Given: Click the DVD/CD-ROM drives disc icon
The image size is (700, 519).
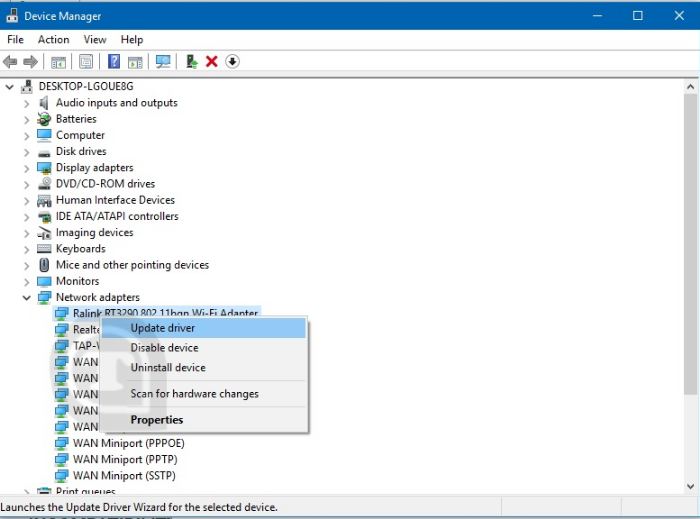Looking at the screenshot, I should coord(44,183).
